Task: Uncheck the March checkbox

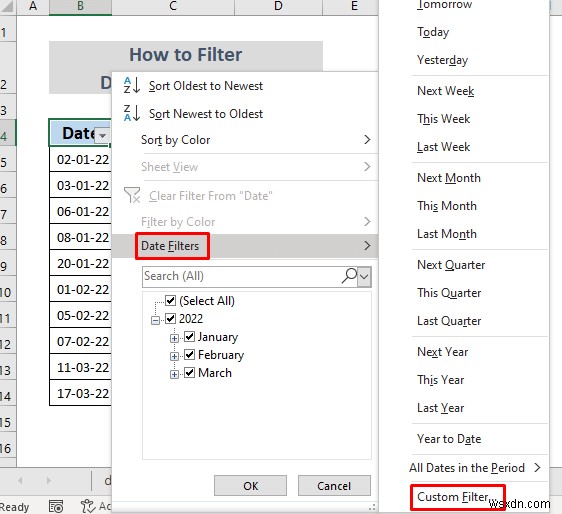Action: 189,373
